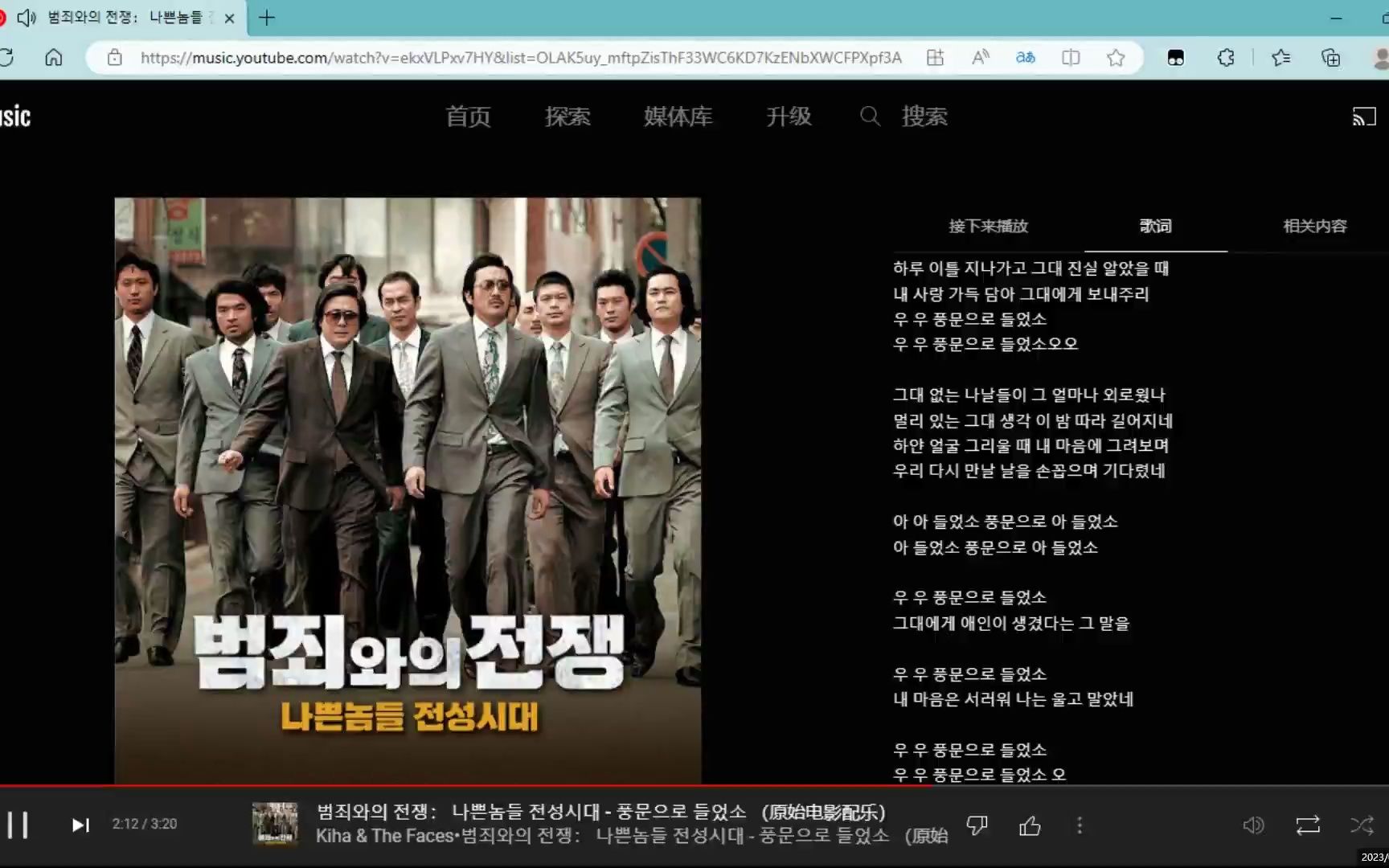Add this page to favorites star
Image resolution: width=1389 pixels, height=868 pixels.
[x=1116, y=58]
